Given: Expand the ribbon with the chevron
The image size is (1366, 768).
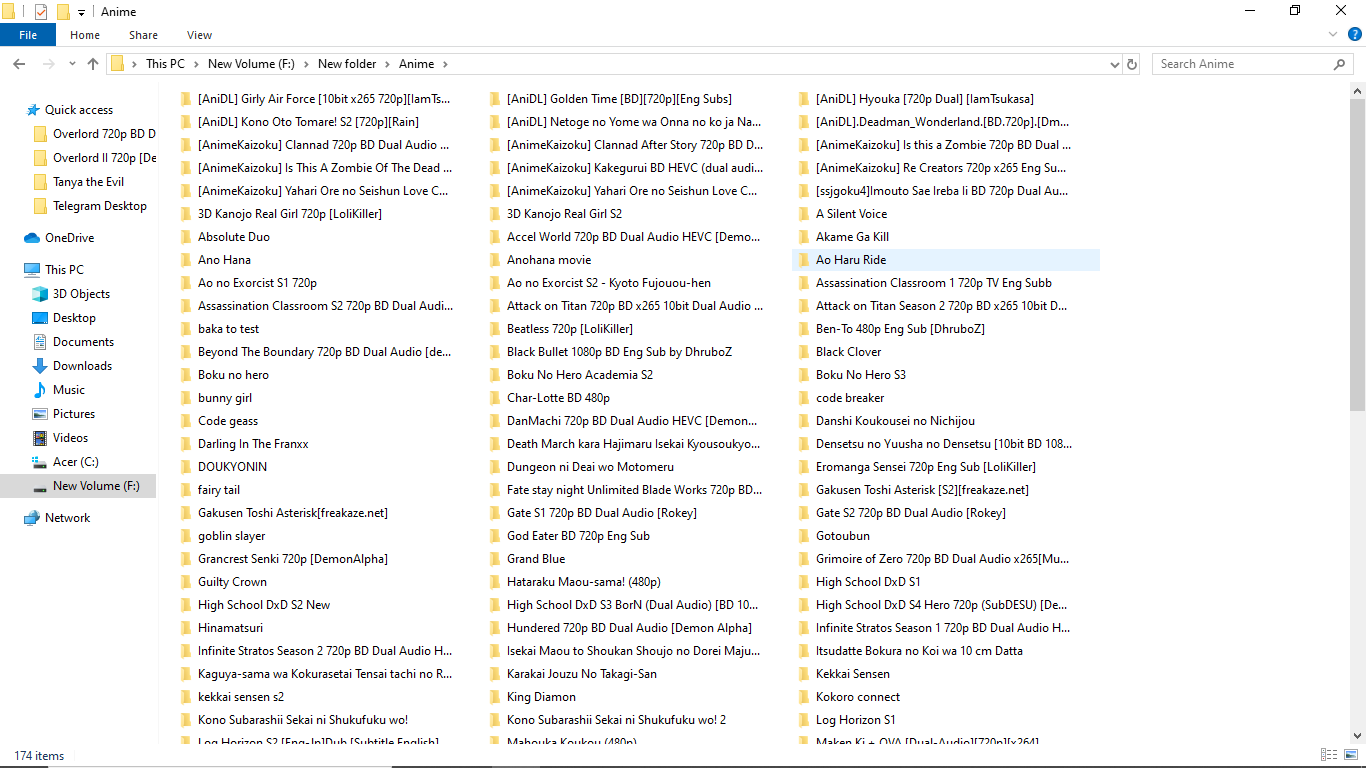Looking at the screenshot, I should click(1335, 34).
